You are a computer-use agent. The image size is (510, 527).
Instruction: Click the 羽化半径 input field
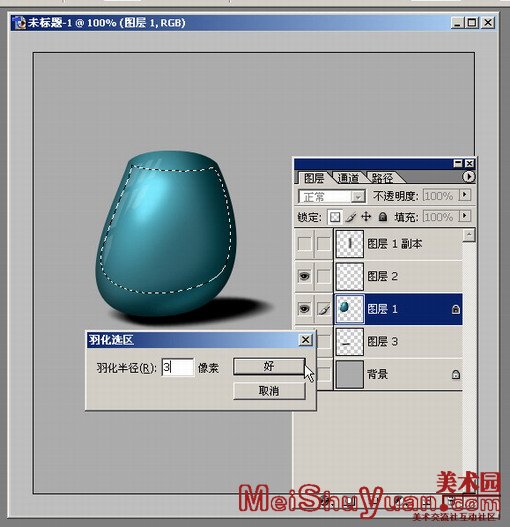[x=178, y=367]
